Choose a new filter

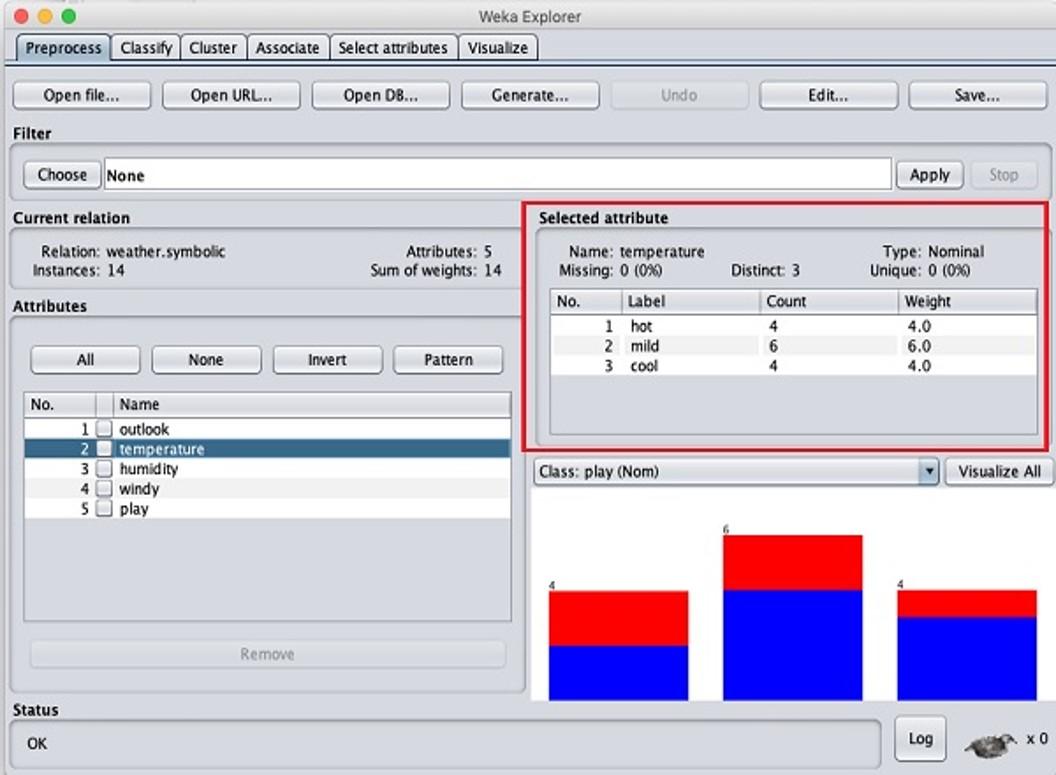point(61,174)
